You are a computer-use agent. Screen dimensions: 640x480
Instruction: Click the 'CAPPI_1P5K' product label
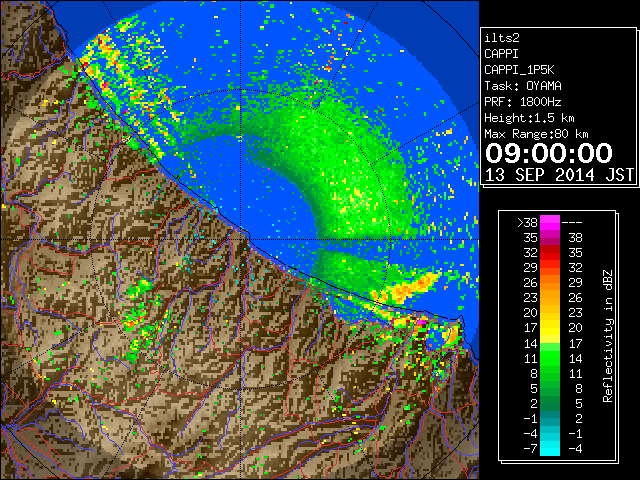pos(519,70)
